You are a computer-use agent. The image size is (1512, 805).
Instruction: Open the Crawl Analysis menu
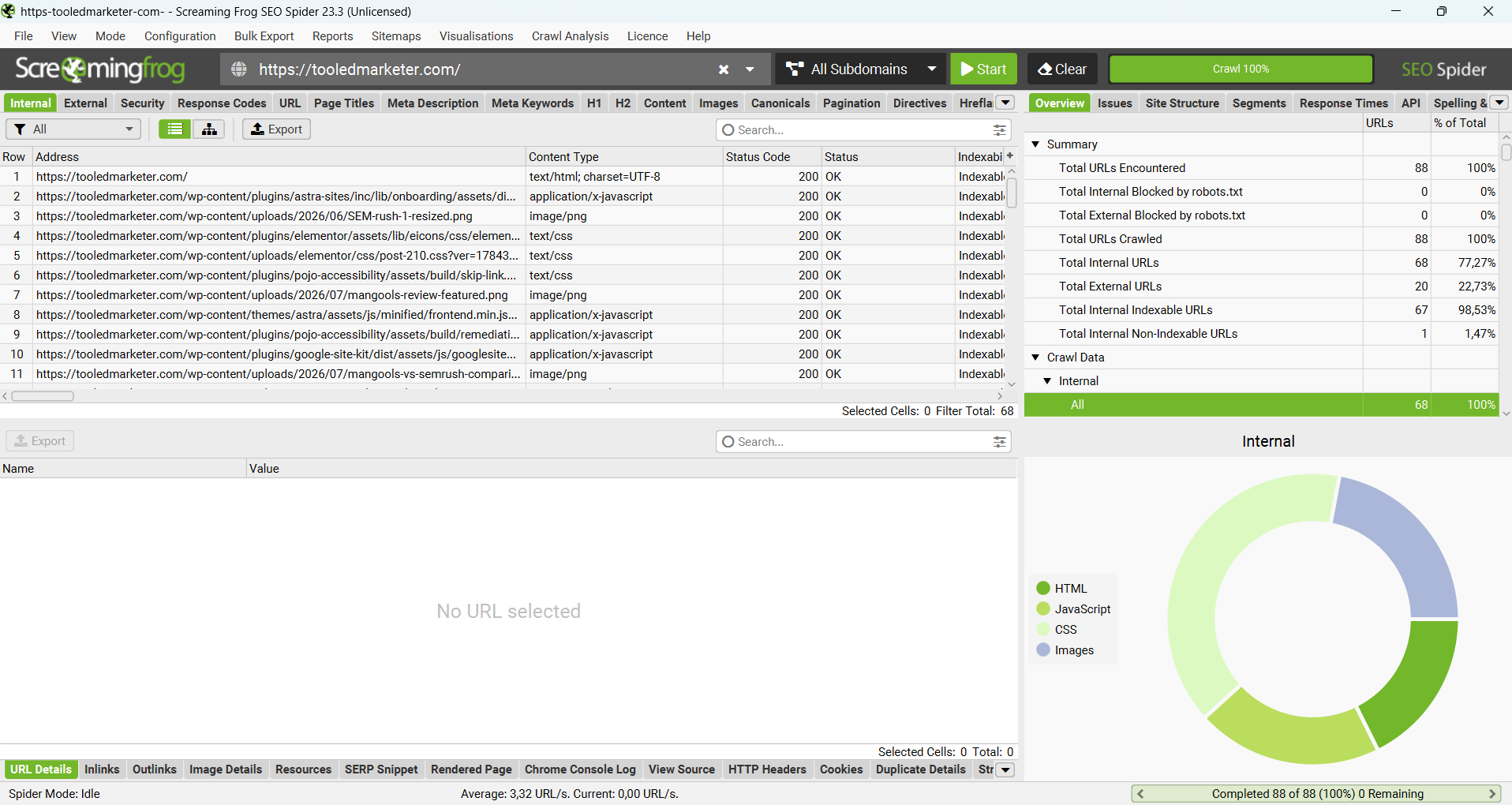pyautogui.click(x=570, y=36)
